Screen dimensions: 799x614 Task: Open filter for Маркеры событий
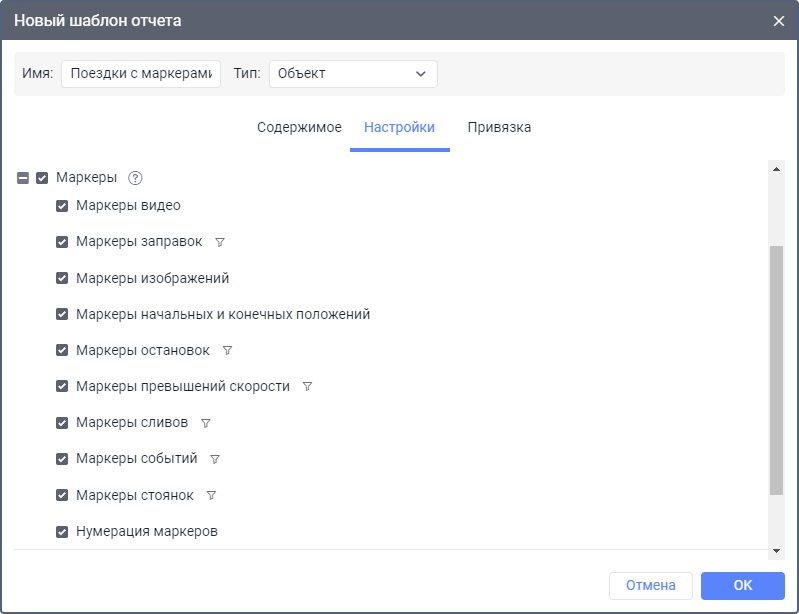tap(214, 459)
